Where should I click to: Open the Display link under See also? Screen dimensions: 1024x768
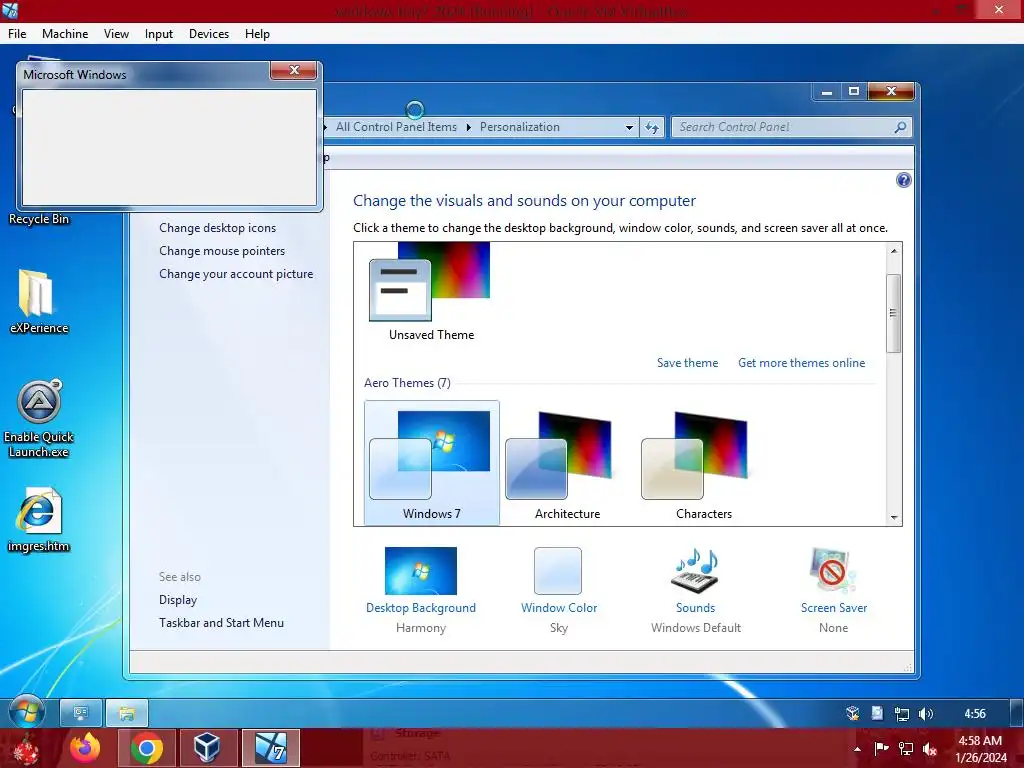[178, 600]
